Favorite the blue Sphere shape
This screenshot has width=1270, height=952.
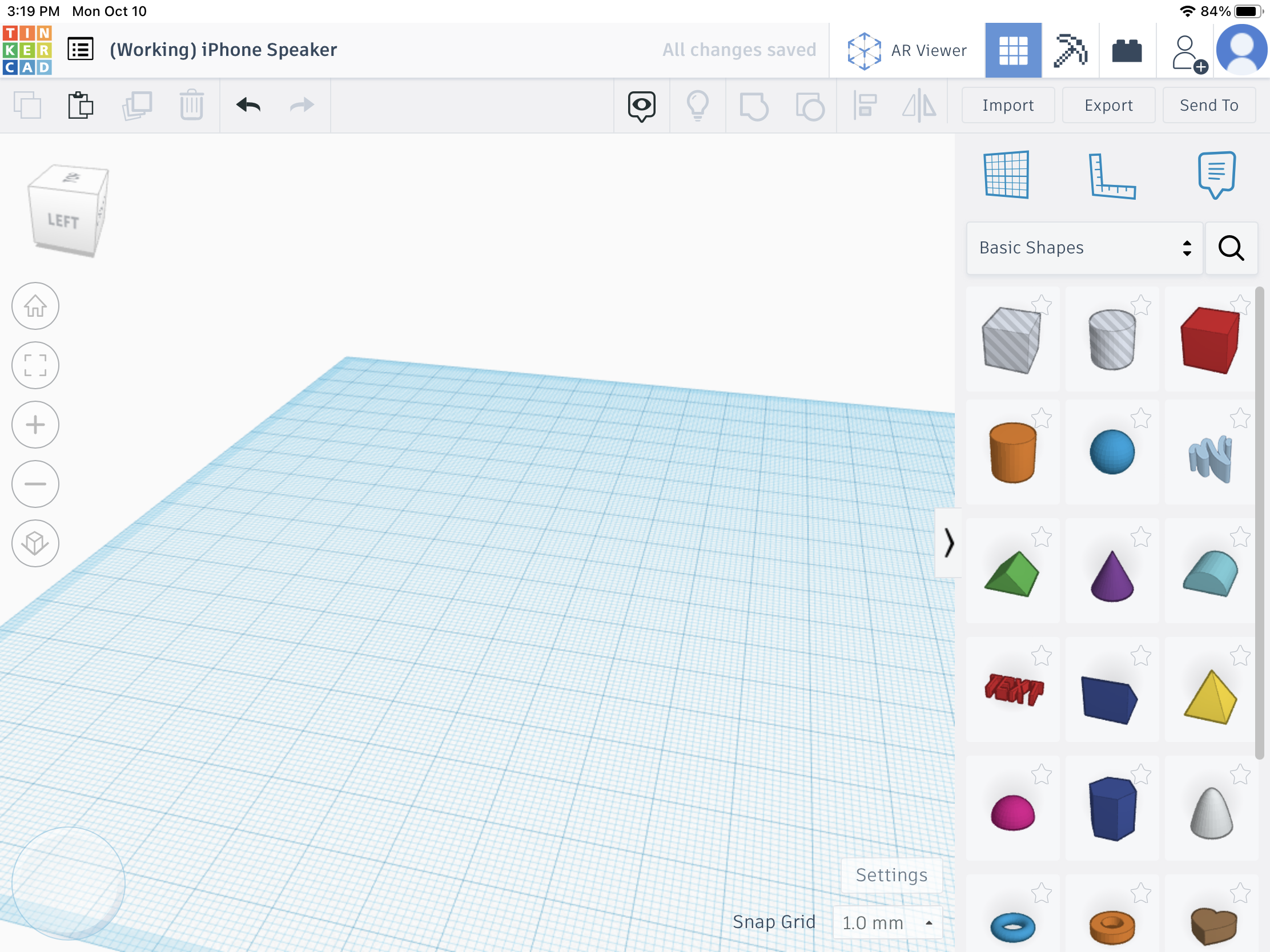(1142, 418)
